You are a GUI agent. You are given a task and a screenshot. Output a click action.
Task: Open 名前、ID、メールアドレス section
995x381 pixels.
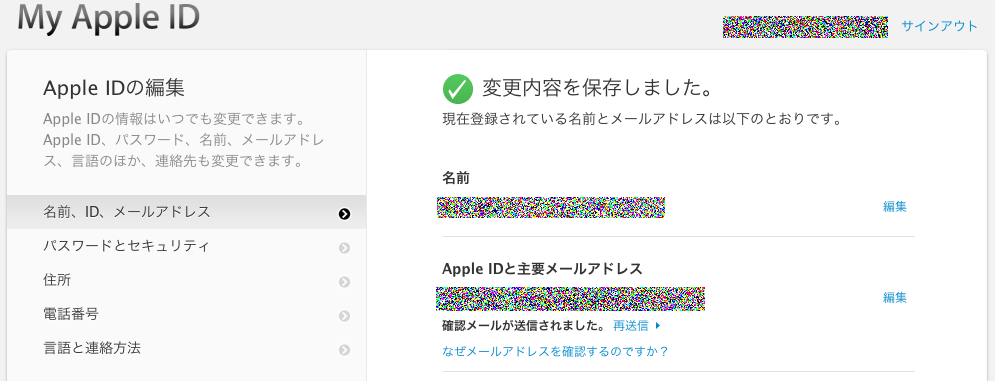pos(187,212)
